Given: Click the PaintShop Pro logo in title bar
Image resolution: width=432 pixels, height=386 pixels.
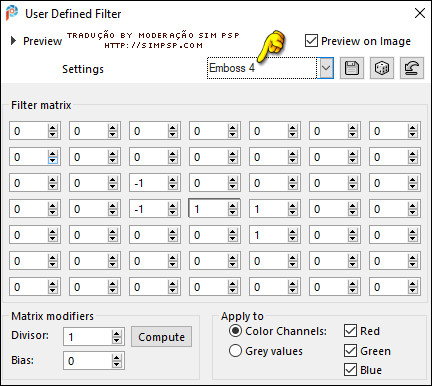Looking at the screenshot, I should point(12,13).
